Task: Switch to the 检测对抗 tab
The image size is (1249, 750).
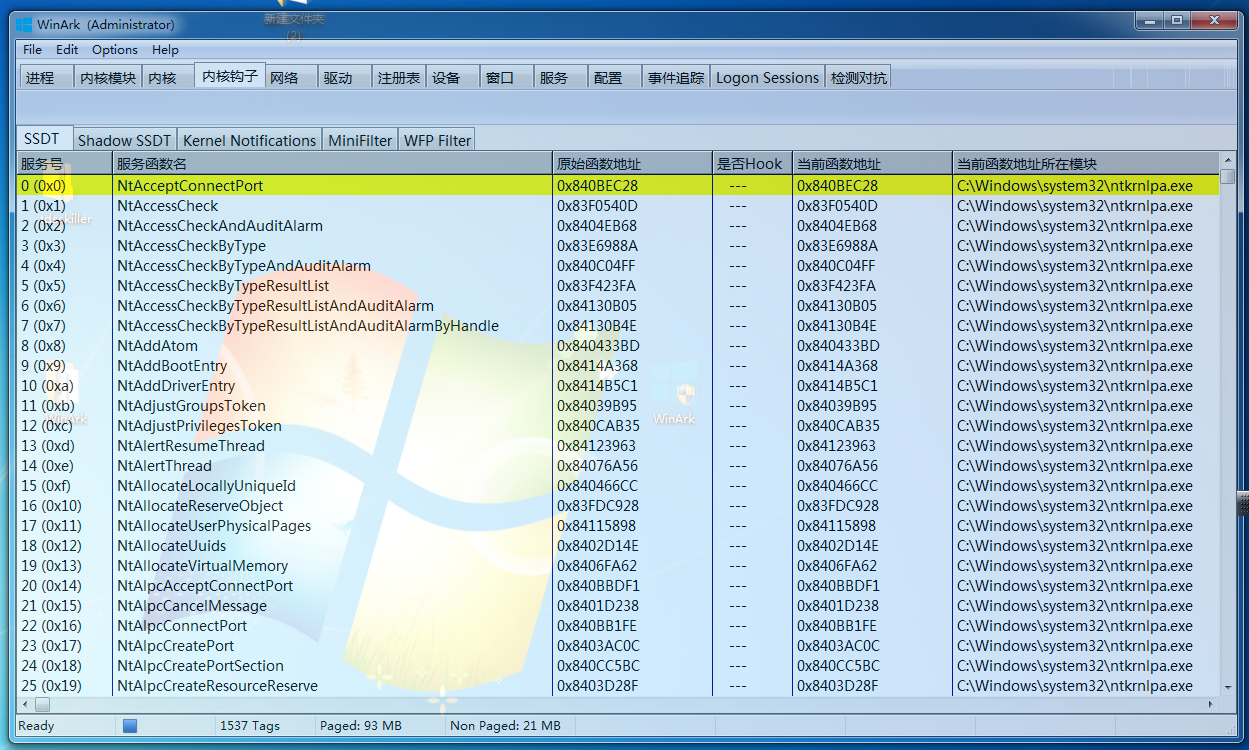Action: pyautogui.click(x=858, y=77)
